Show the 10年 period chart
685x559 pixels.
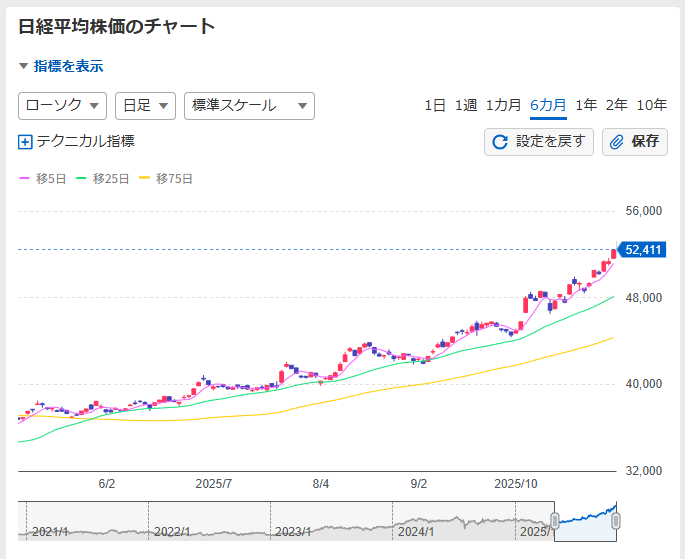651,106
